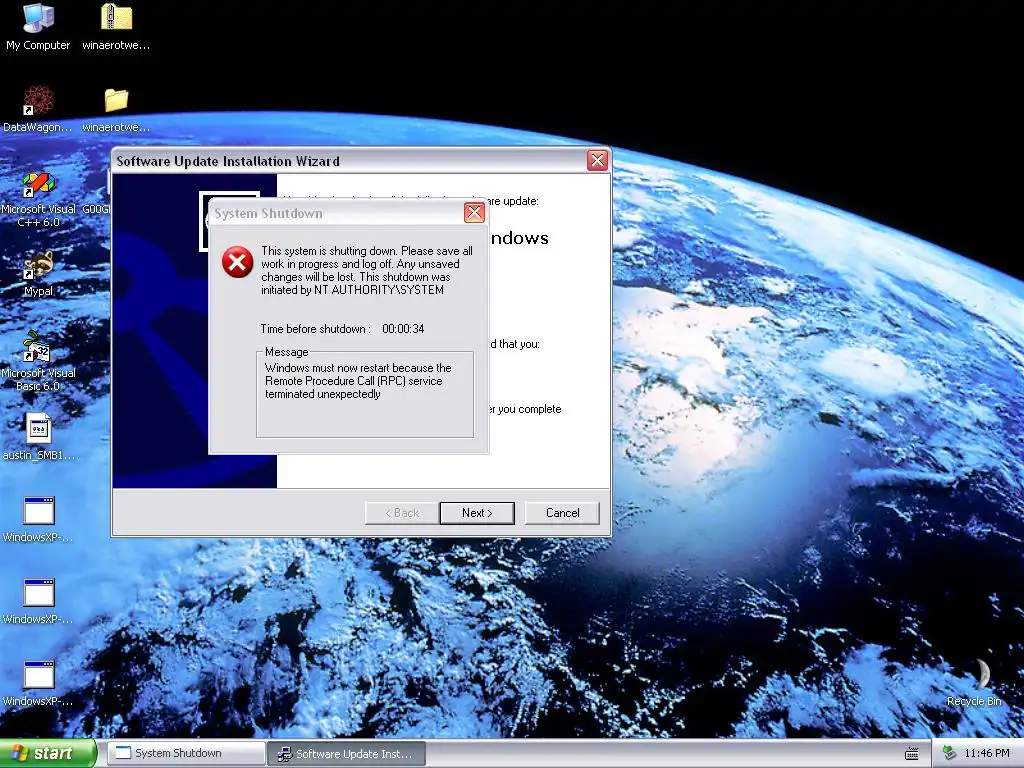Click the network tray icon beside the clock
Viewport: 1024px width, 768px height.
tap(950, 754)
